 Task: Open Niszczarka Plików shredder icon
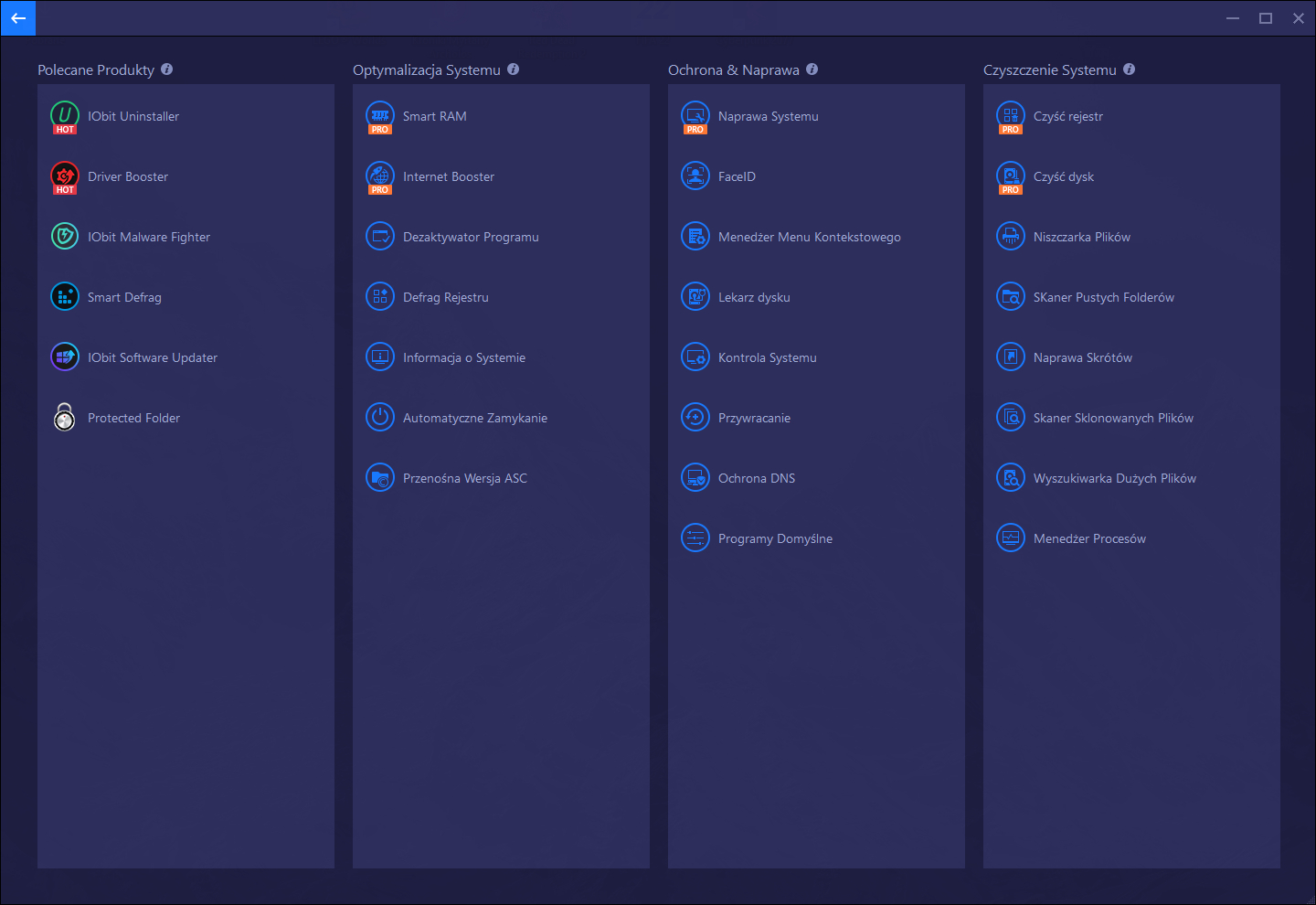[x=1011, y=236]
